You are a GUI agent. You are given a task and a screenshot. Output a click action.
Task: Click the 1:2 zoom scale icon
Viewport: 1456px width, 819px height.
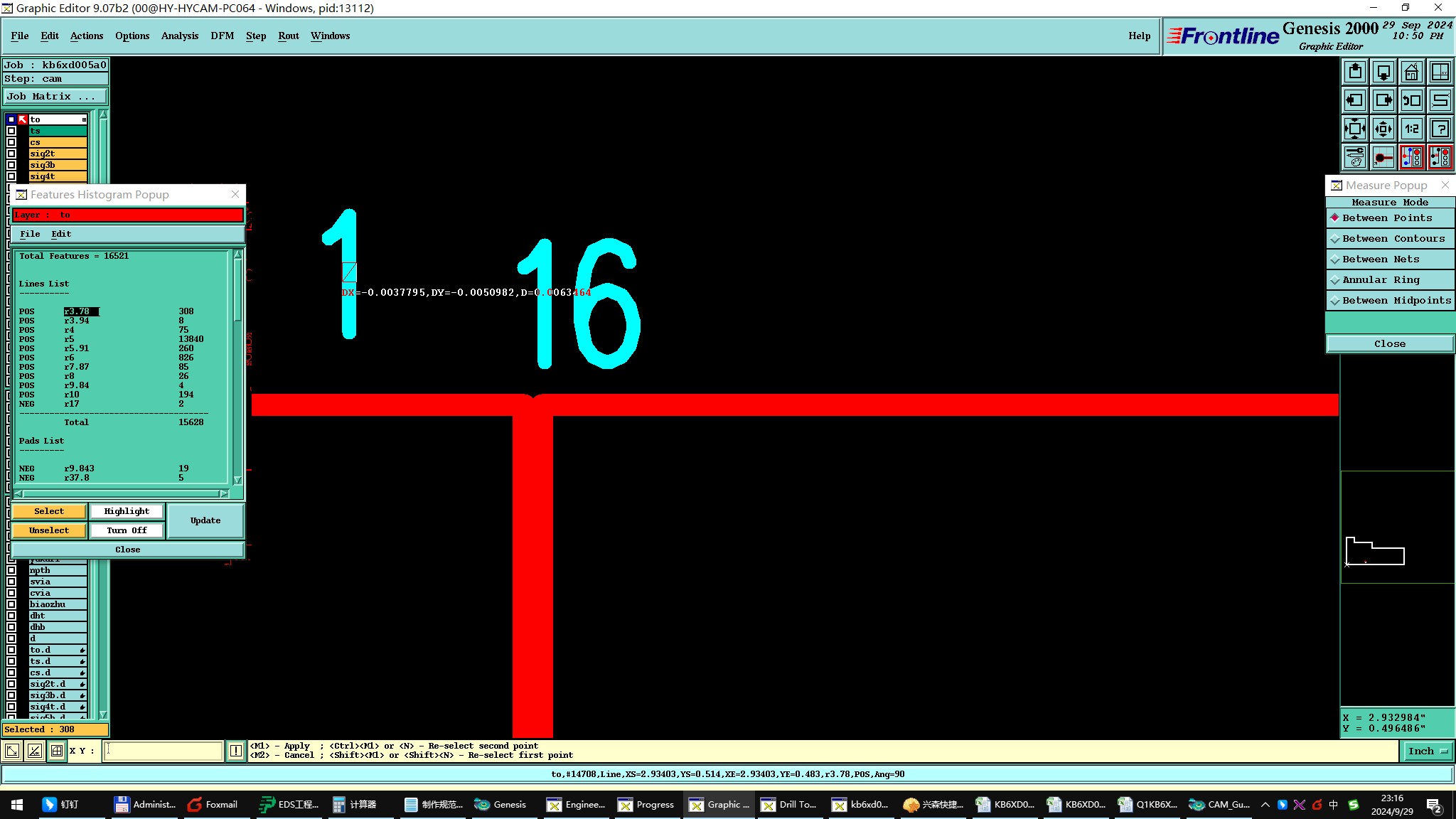click(x=1411, y=129)
